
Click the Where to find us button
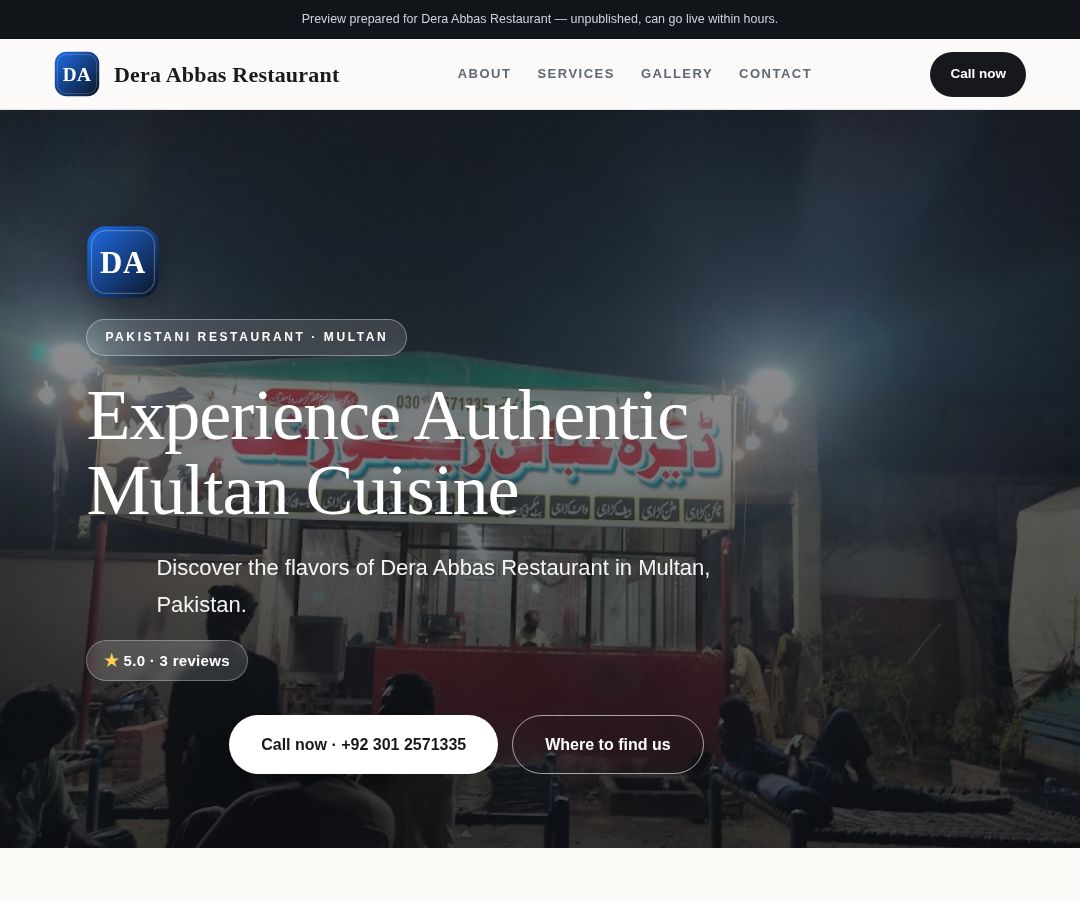point(608,744)
